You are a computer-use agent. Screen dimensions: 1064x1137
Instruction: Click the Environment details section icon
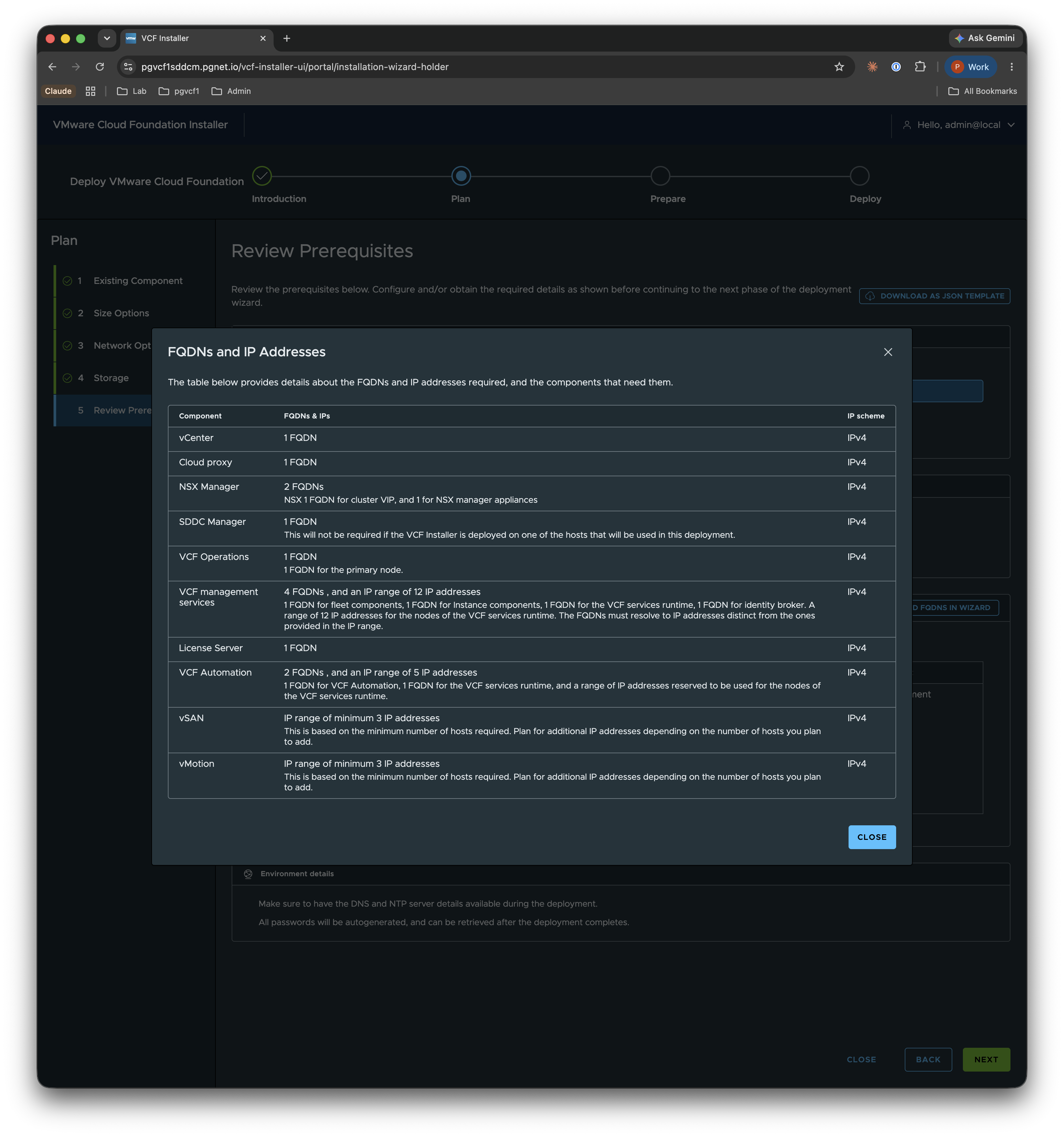tap(248, 873)
